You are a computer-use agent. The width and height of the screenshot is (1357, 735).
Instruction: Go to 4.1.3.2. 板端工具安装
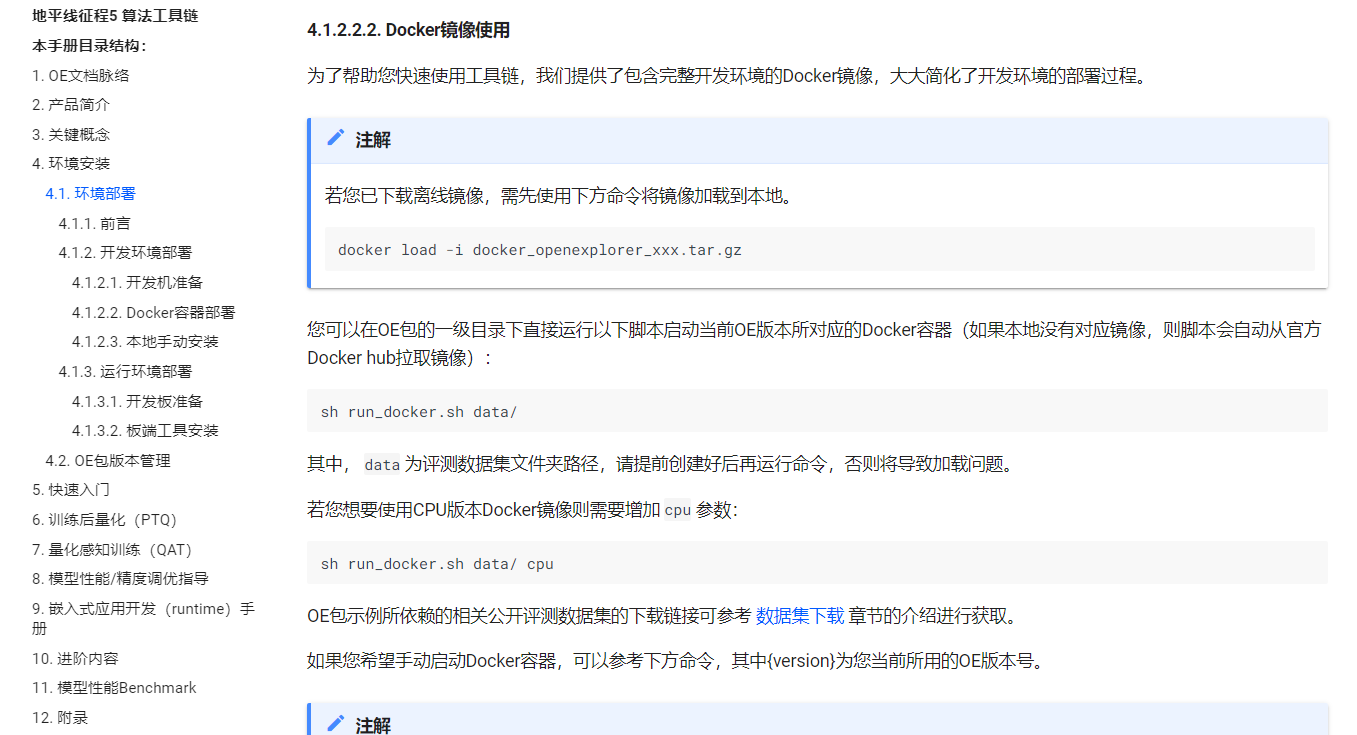click(x=145, y=430)
